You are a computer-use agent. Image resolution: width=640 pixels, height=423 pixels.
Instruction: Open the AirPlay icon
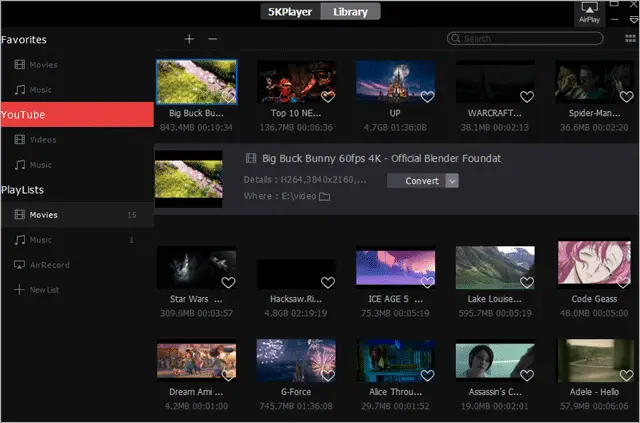589,12
